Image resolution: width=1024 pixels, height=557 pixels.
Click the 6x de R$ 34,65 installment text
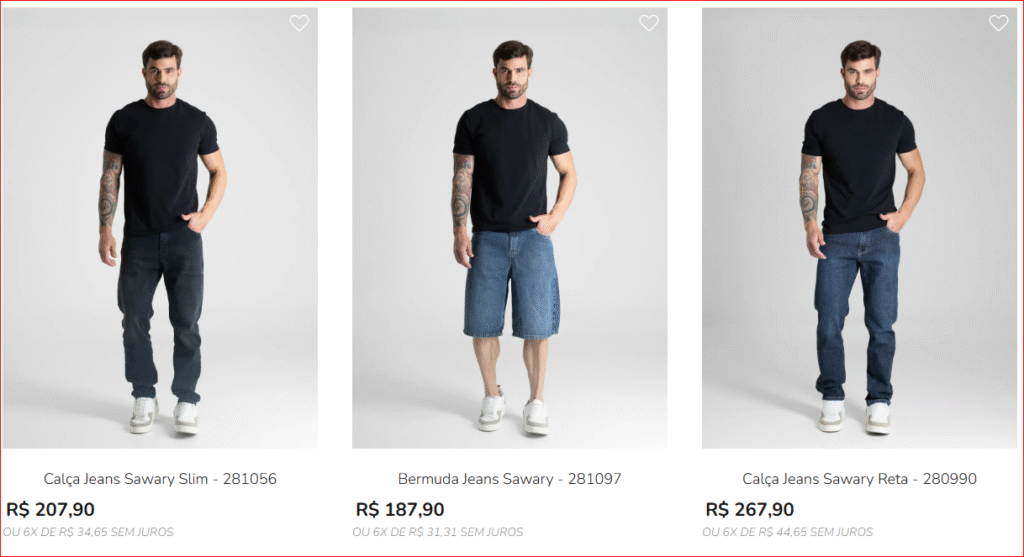(x=88, y=532)
